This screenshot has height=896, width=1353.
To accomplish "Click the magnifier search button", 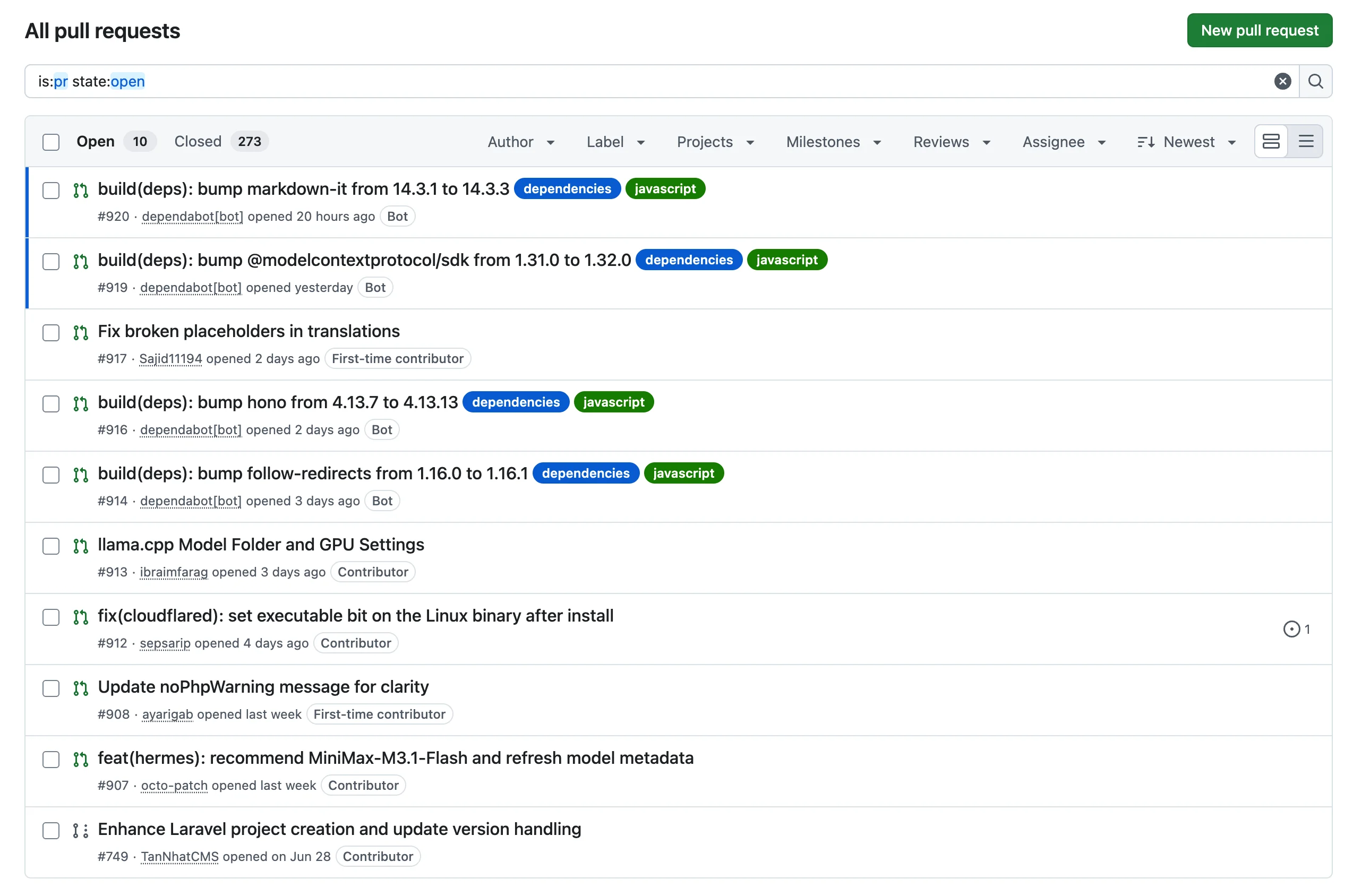I will 1315,81.
